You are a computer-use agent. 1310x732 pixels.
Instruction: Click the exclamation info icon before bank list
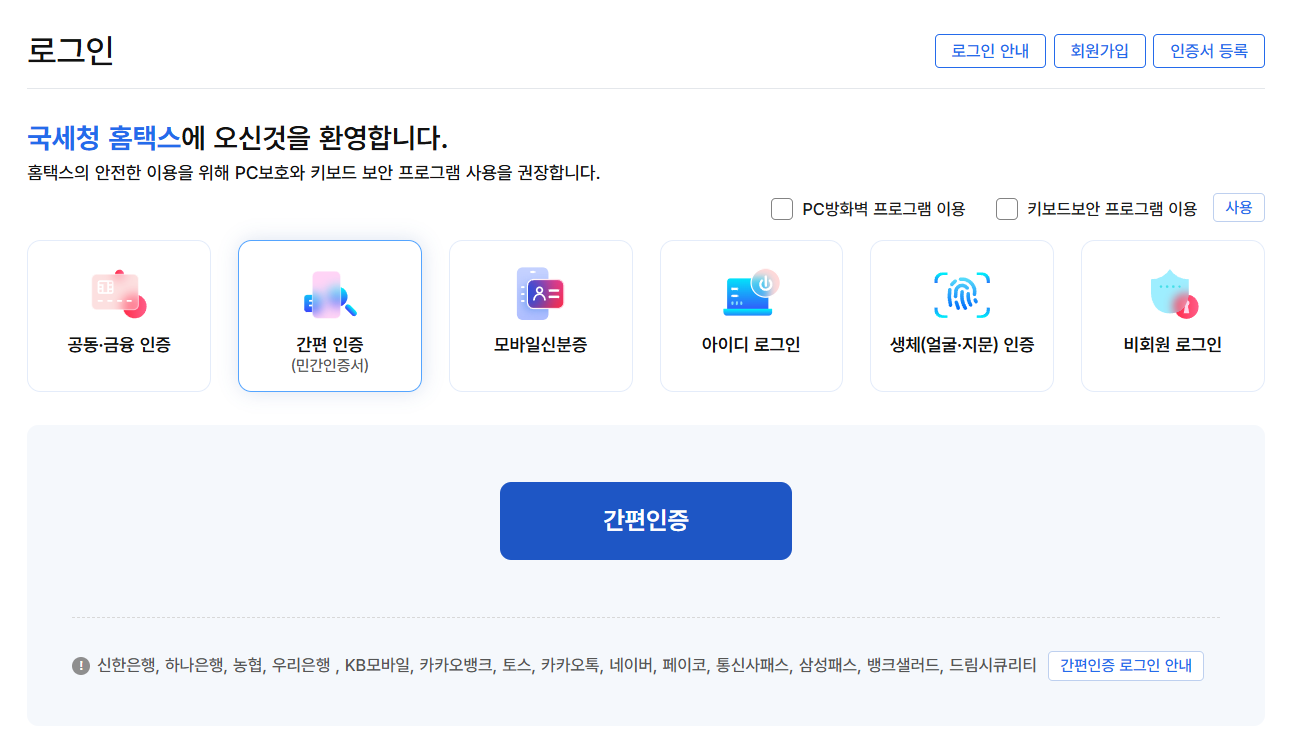click(x=81, y=666)
